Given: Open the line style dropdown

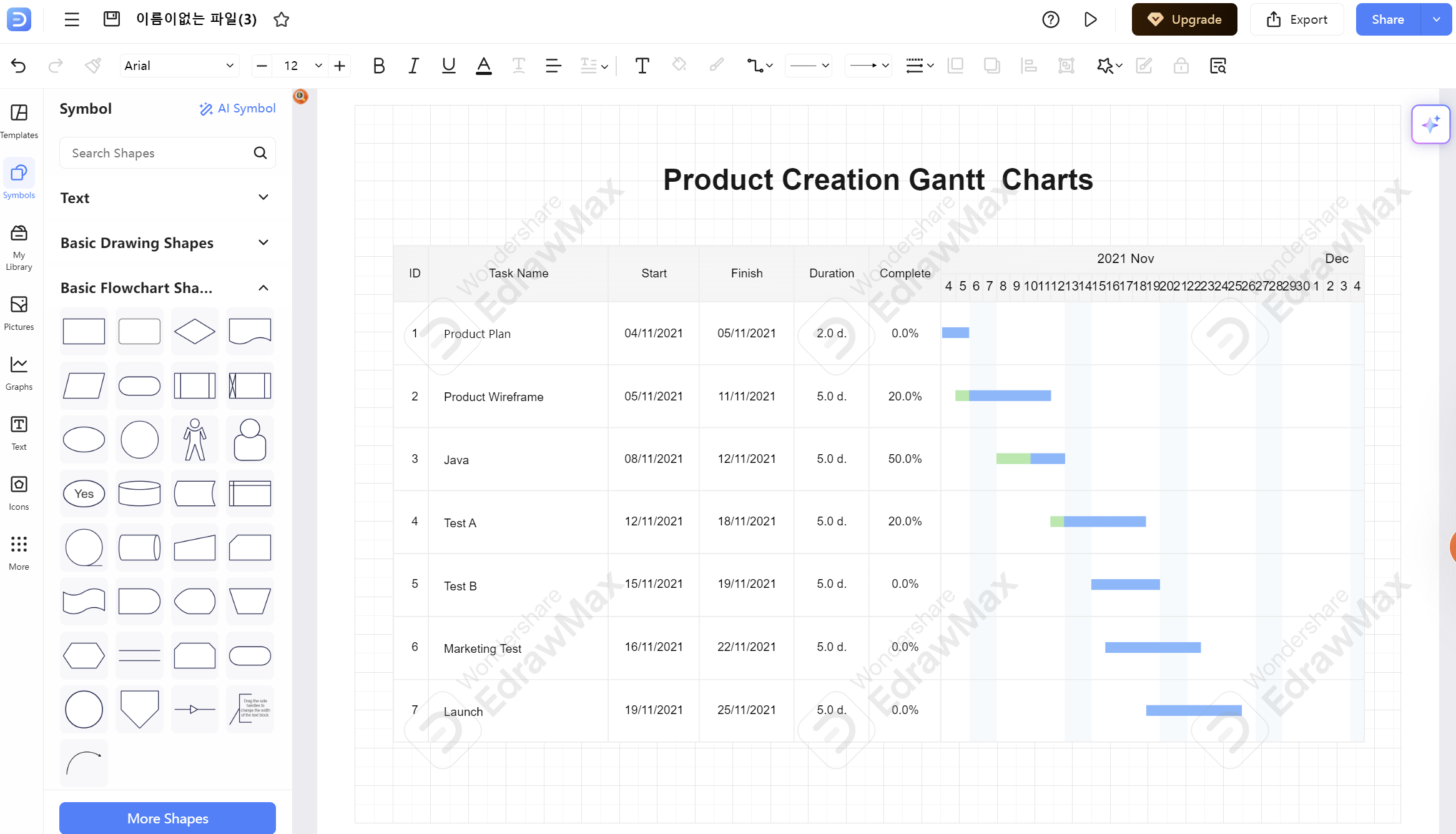Looking at the screenshot, I should click(809, 66).
